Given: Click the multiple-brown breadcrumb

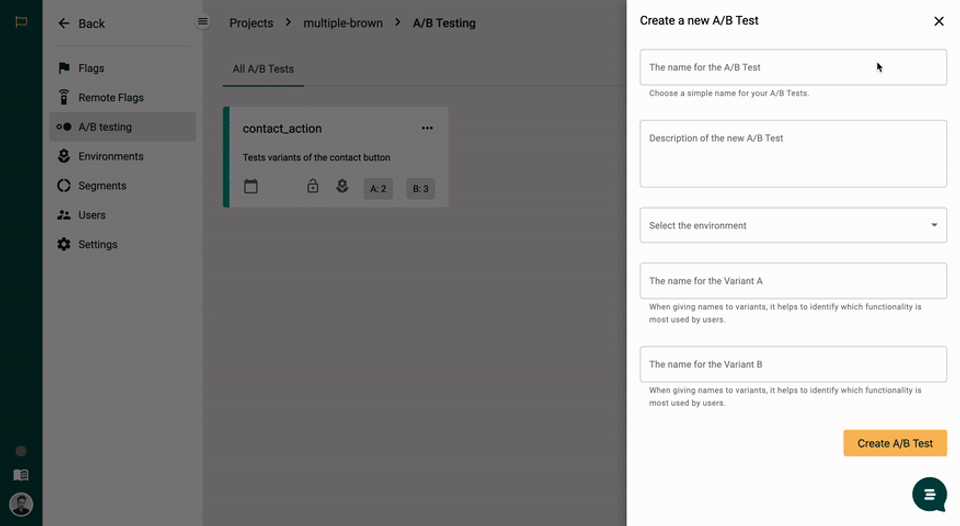Looking at the screenshot, I should [x=343, y=23].
